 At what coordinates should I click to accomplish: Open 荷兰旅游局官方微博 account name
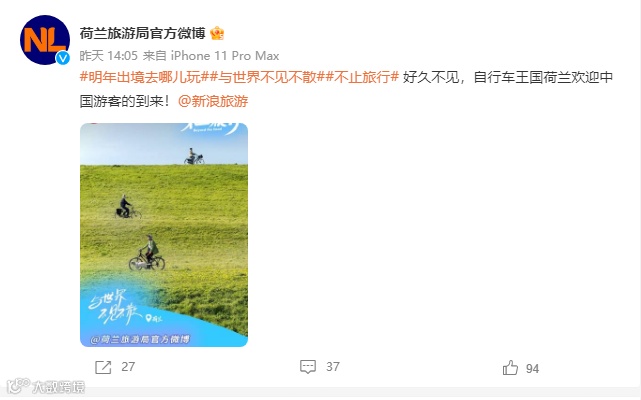tap(142, 33)
